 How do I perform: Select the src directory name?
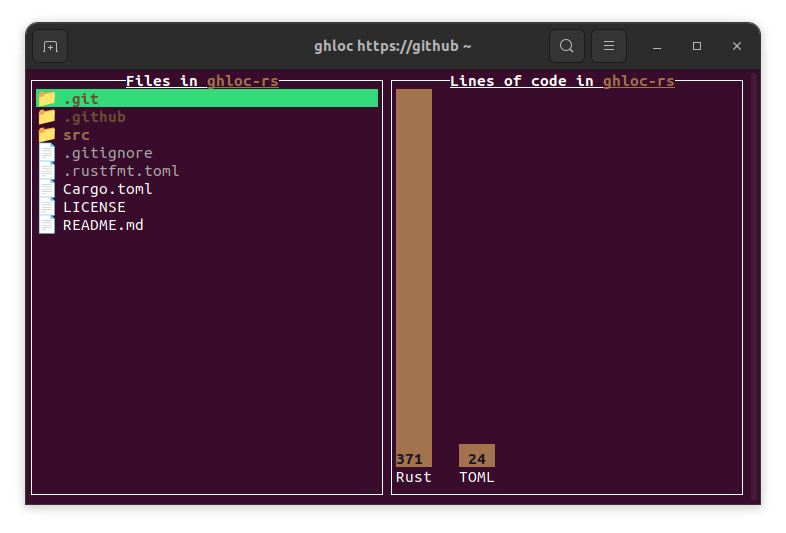pyautogui.click(x=76, y=135)
